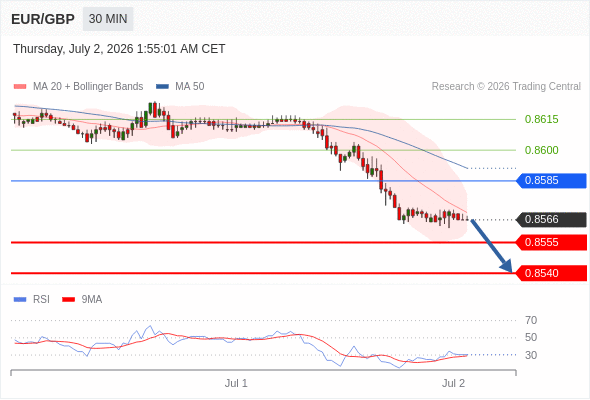The height and width of the screenshot is (400, 590).
Task: Toggle MA 20 + Bollinger Bands legend swatch
Action: 20,87
